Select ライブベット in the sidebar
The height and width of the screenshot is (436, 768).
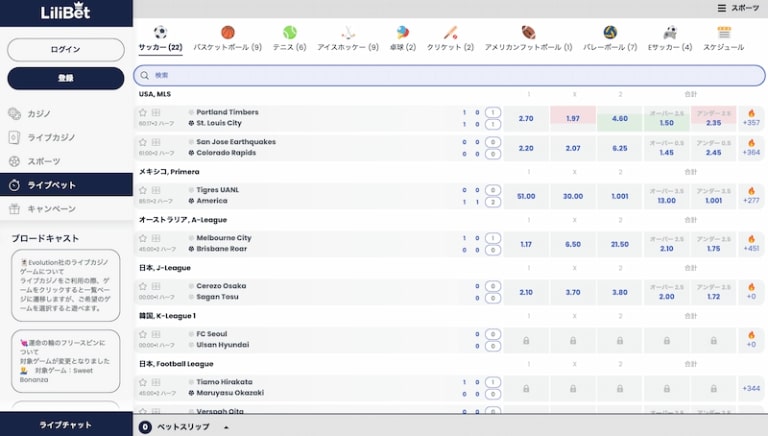pyautogui.click(x=66, y=185)
